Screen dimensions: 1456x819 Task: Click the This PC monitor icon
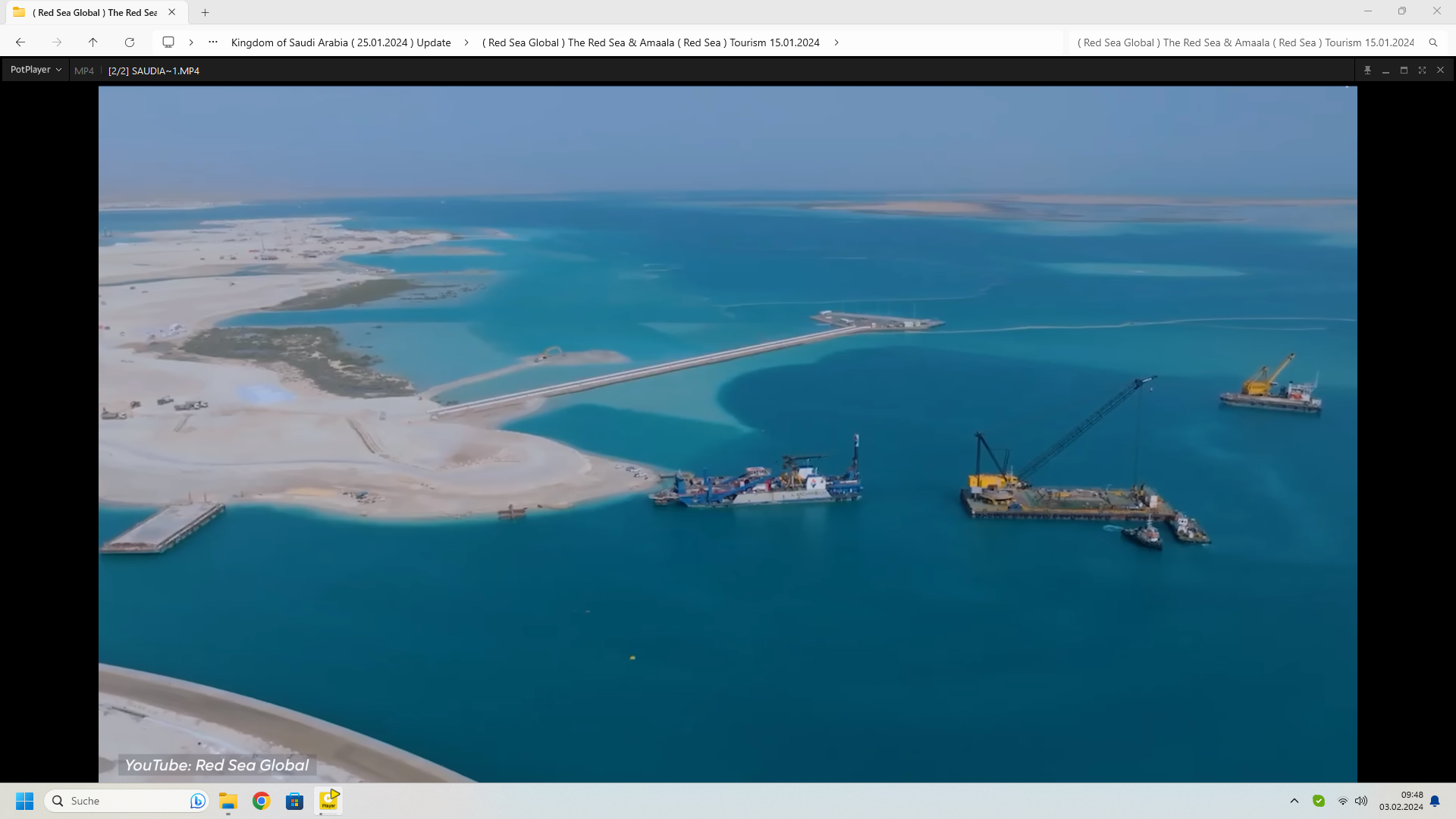pyautogui.click(x=168, y=42)
